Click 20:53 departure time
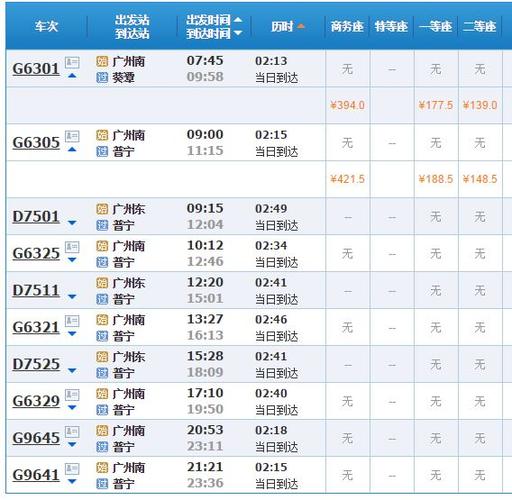The height and width of the screenshot is (500, 512). coord(205,430)
